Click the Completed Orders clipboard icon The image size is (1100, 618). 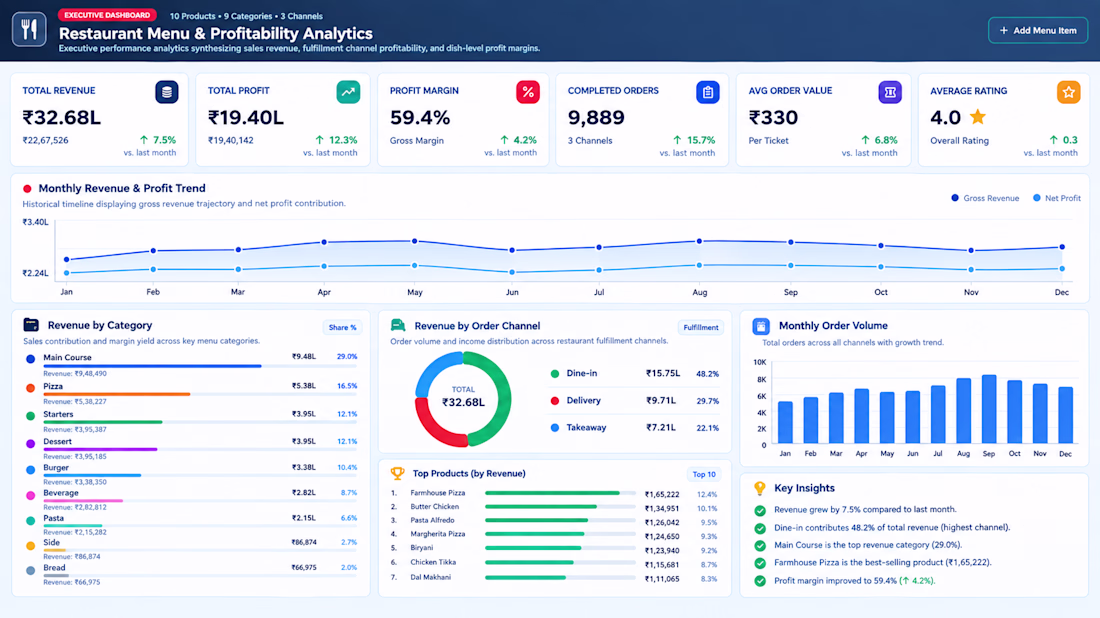coord(707,92)
